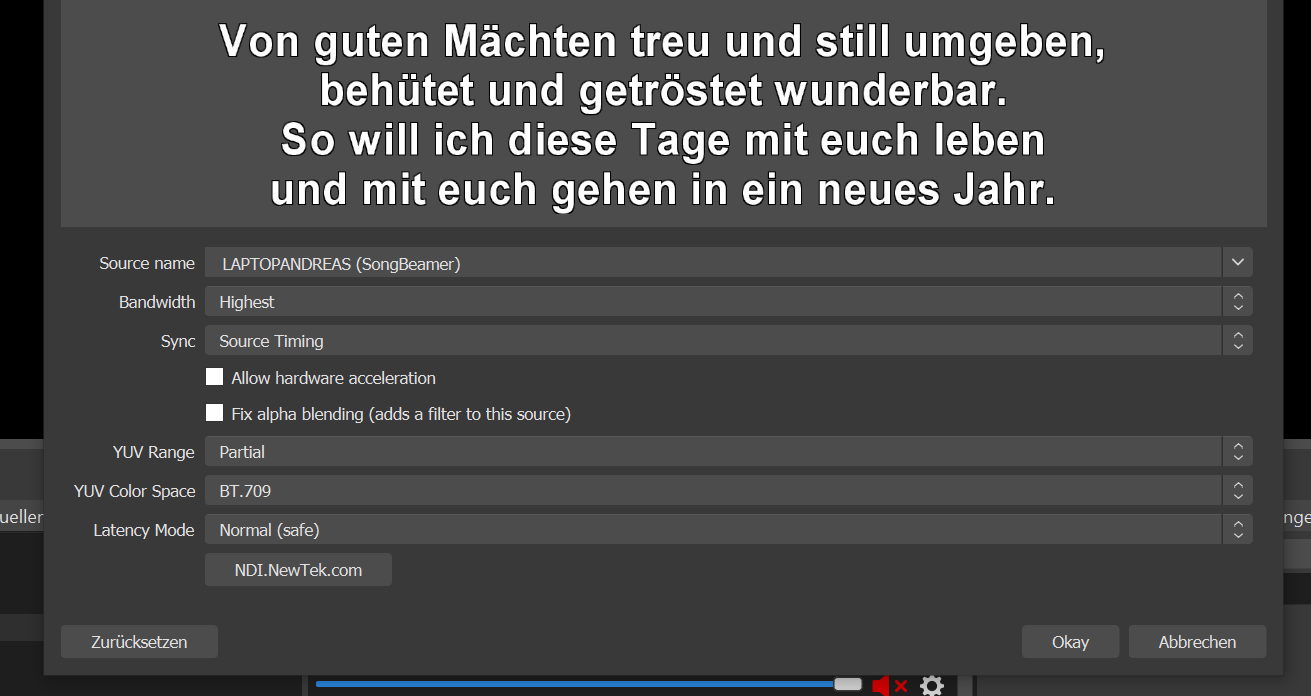Open the Sync dropdown showing Source Timing
Screen dimensions: 1311x696
click(728, 340)
